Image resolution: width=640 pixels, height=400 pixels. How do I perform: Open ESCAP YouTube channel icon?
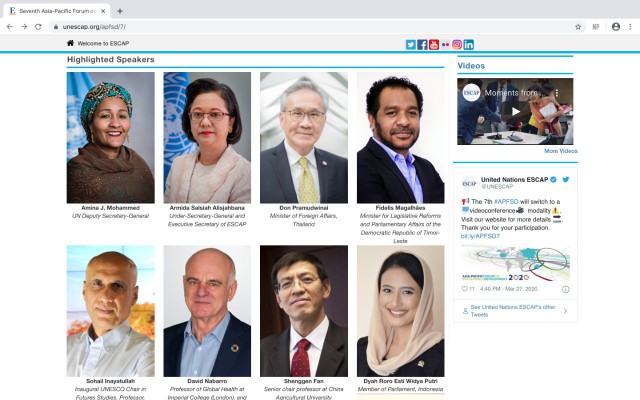click(434, 44)
